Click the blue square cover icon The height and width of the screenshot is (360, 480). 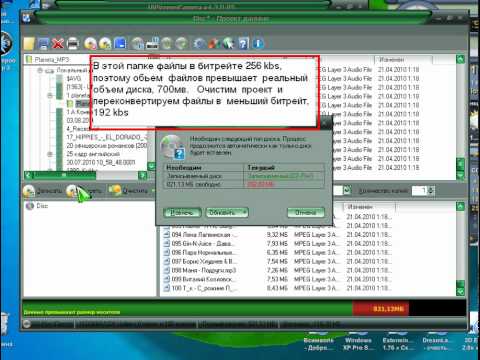[120, 44]
